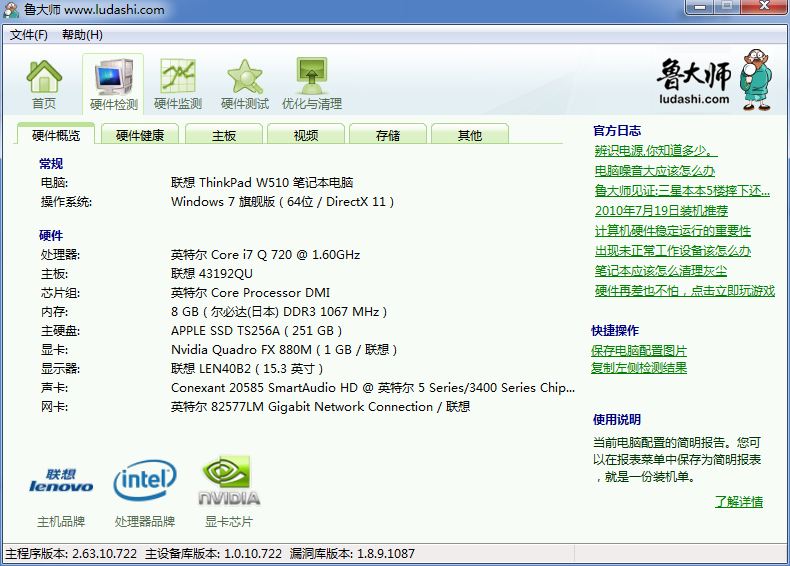790x566 pixels.
Task: Open the 首页 home icon
Action: click(x=44, y=84)
